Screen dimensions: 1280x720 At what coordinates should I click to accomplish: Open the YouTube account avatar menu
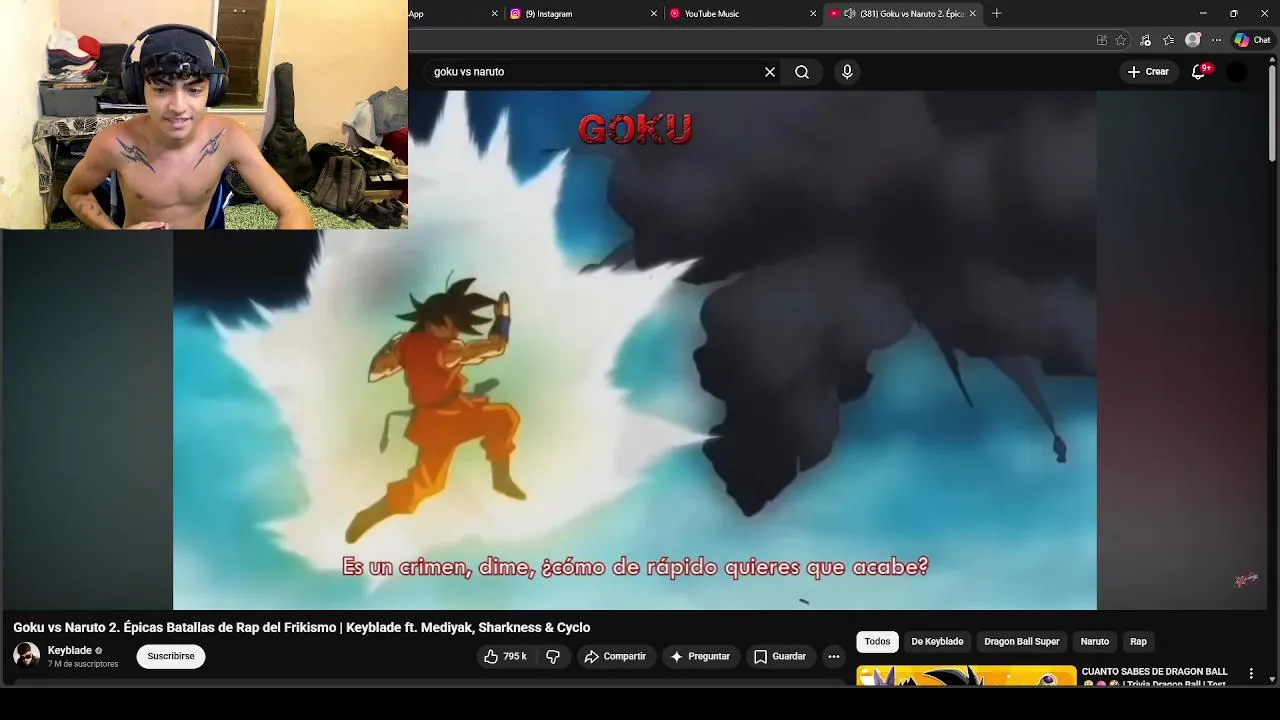(1237, 72)
